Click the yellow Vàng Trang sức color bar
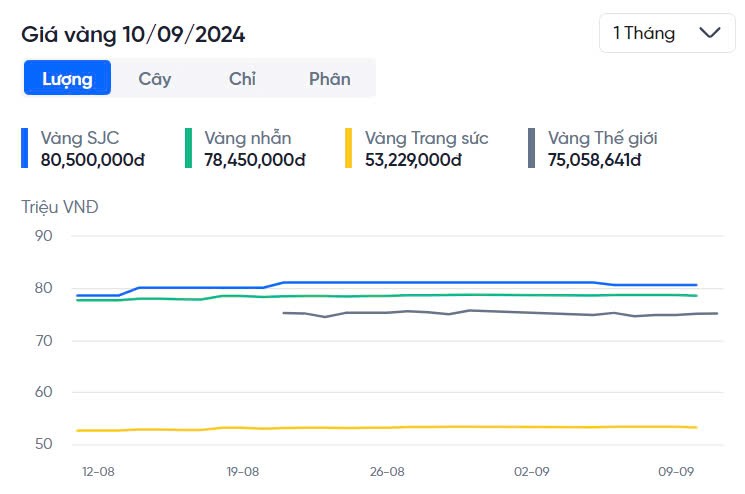Screen dimensions: 745x494 349,148
